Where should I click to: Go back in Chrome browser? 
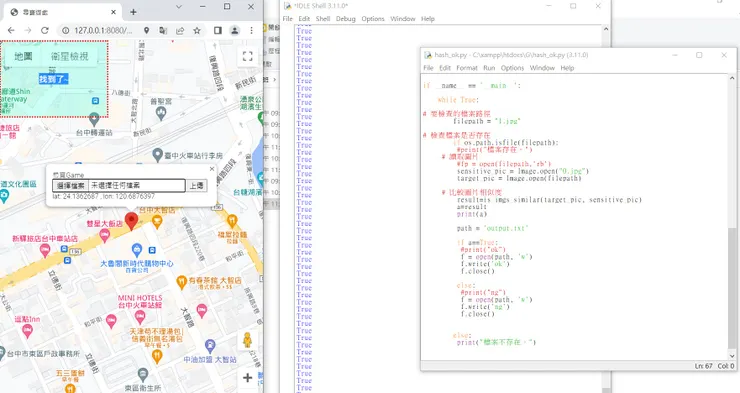pyautogui.click(x=11, y=30)
